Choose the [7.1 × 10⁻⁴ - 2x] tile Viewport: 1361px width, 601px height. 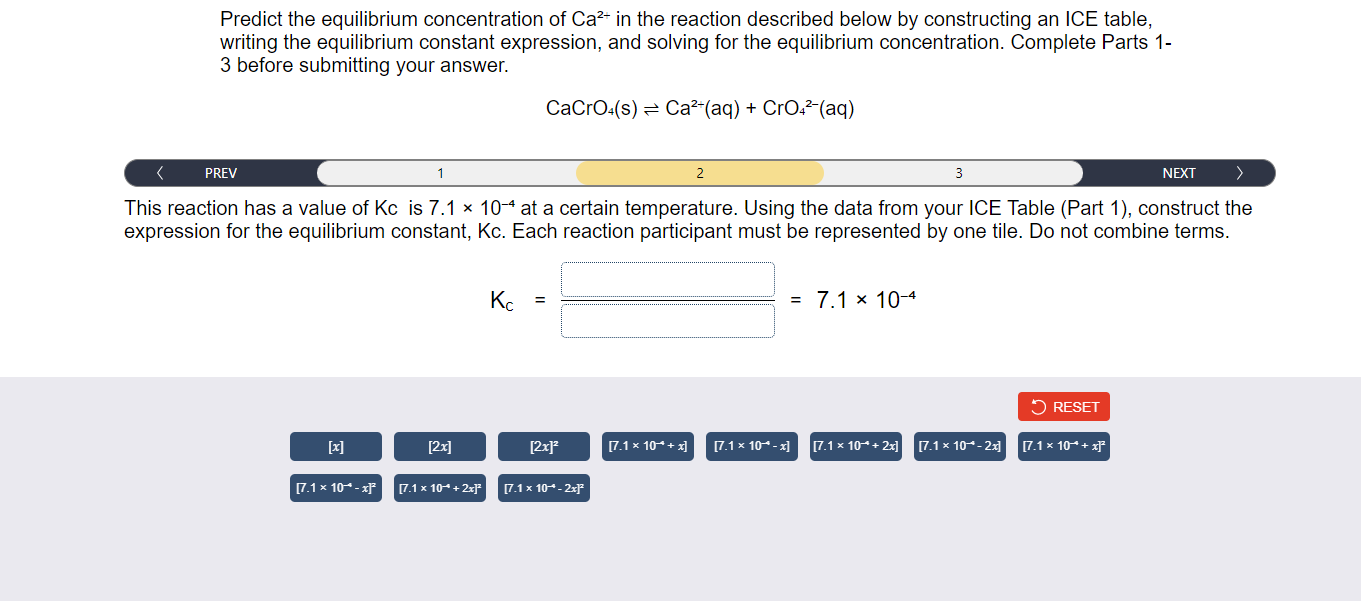(959, 446)
